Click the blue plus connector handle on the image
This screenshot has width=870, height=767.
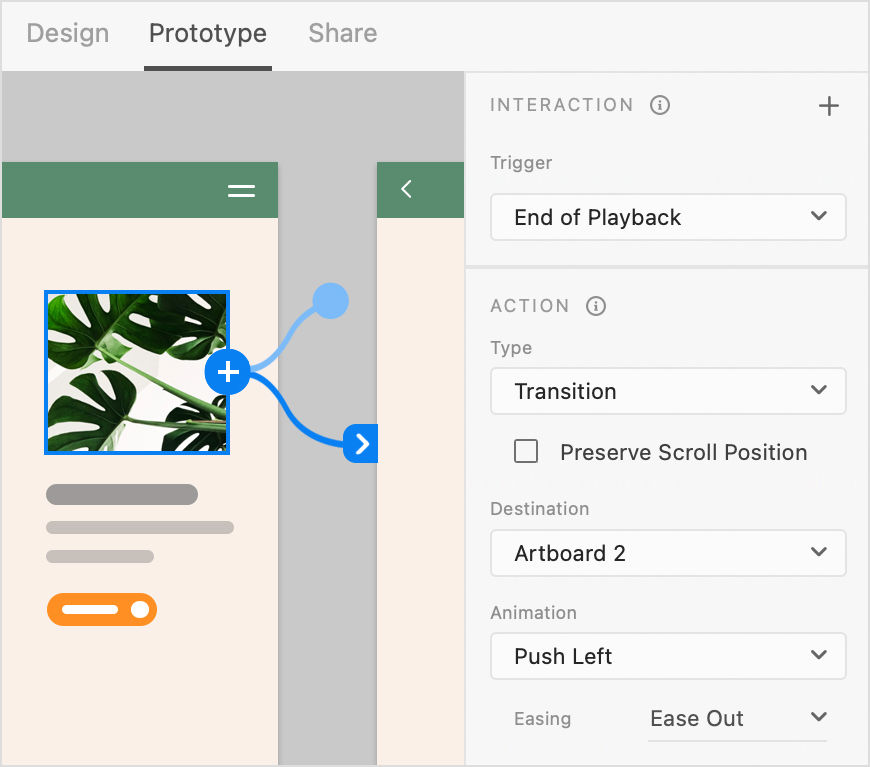tap(227, 371)
